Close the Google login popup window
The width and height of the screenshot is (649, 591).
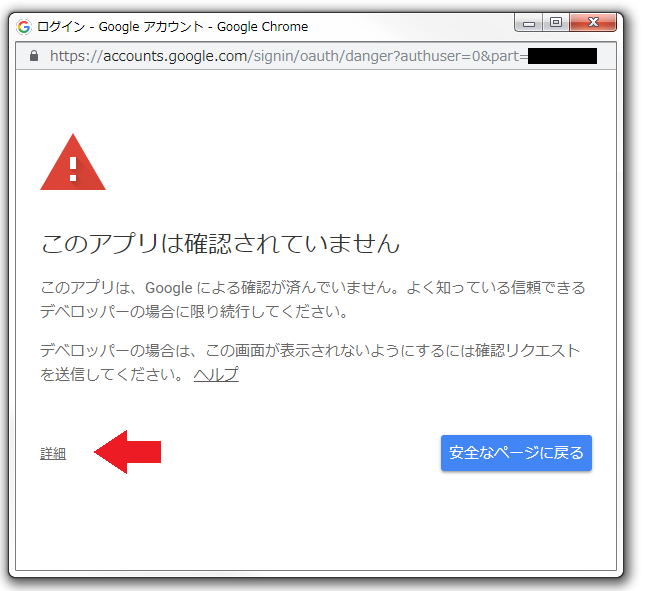point(593,22)
